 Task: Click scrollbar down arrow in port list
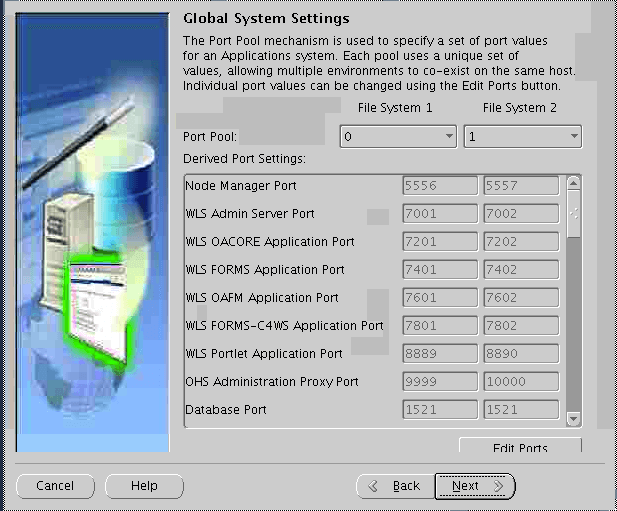[x=573, y=418]
